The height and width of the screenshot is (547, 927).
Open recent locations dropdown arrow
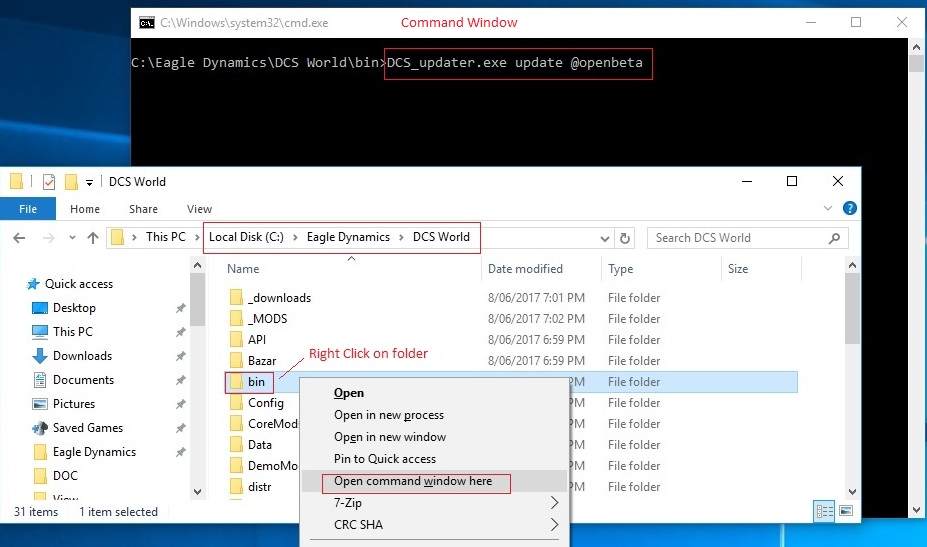pos(72,238)
